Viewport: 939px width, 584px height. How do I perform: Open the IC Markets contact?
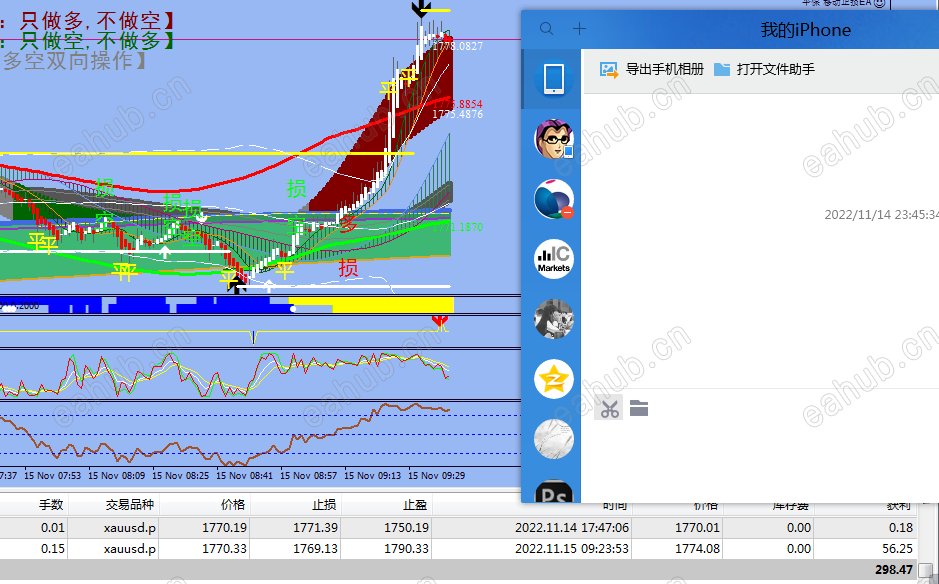[x=554, y=259]
